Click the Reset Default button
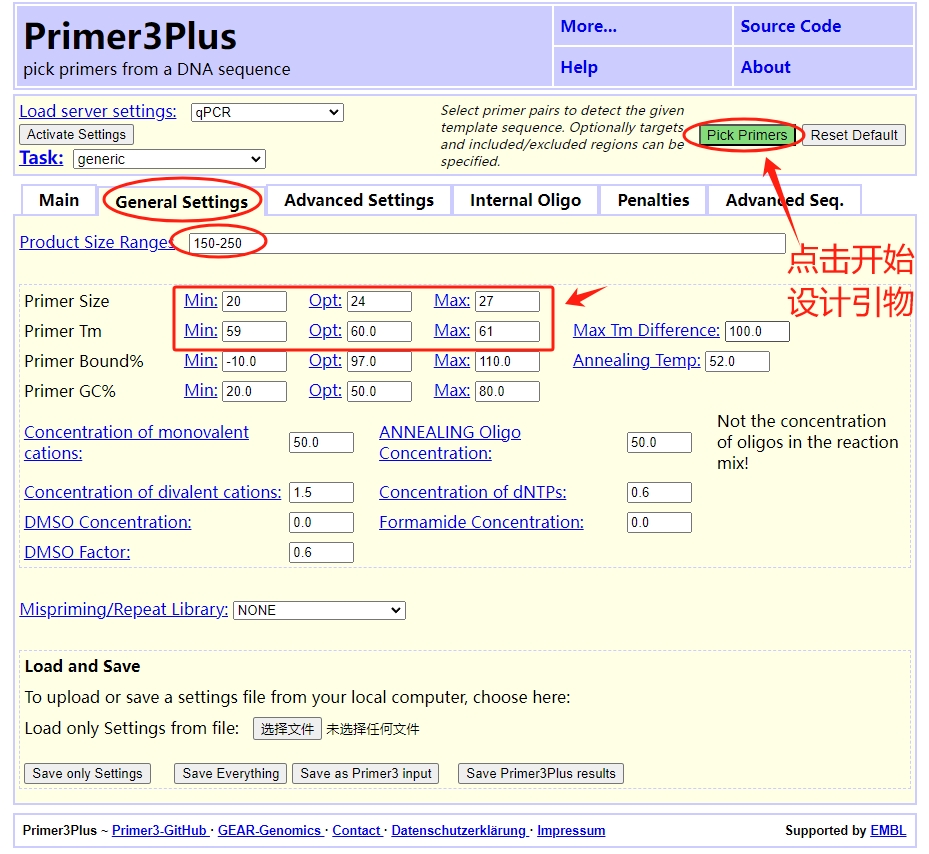929x854 pixels. 854,135
